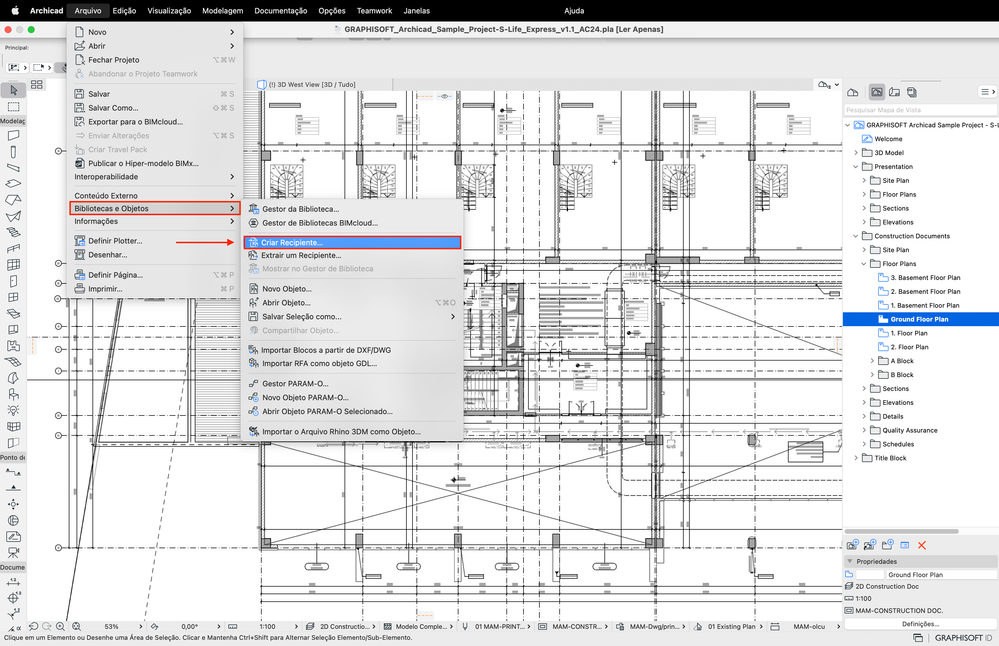Choose Salvar Como… in Arquivo menu
Image resolution: width=999 pixels, height=646 pixels.
[155, 108]
